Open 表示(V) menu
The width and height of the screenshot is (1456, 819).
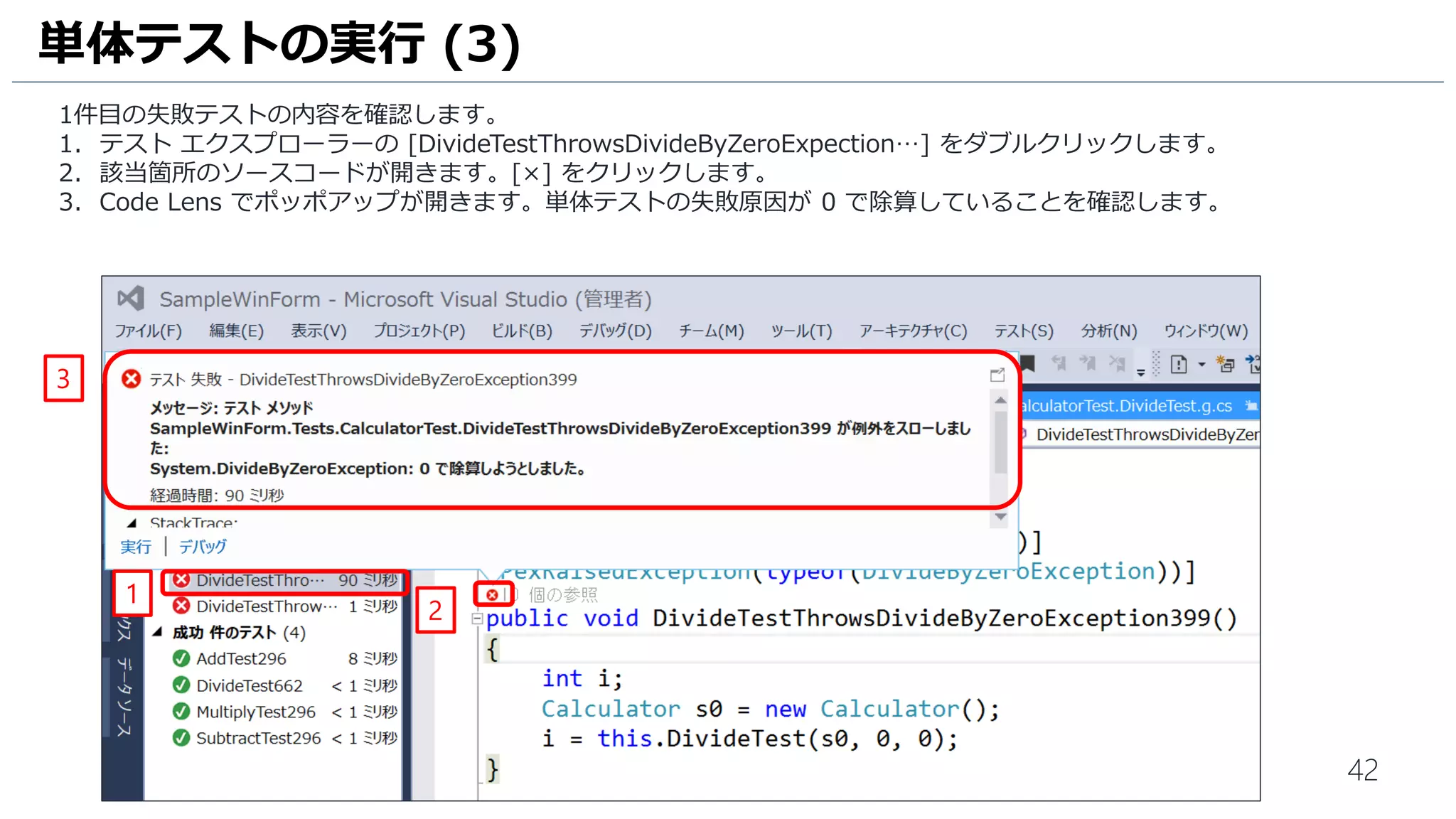pos(318,331)
